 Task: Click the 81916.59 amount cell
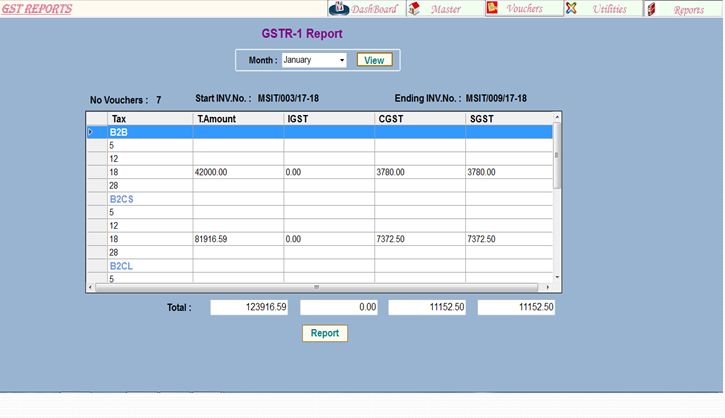click(238, 239)
